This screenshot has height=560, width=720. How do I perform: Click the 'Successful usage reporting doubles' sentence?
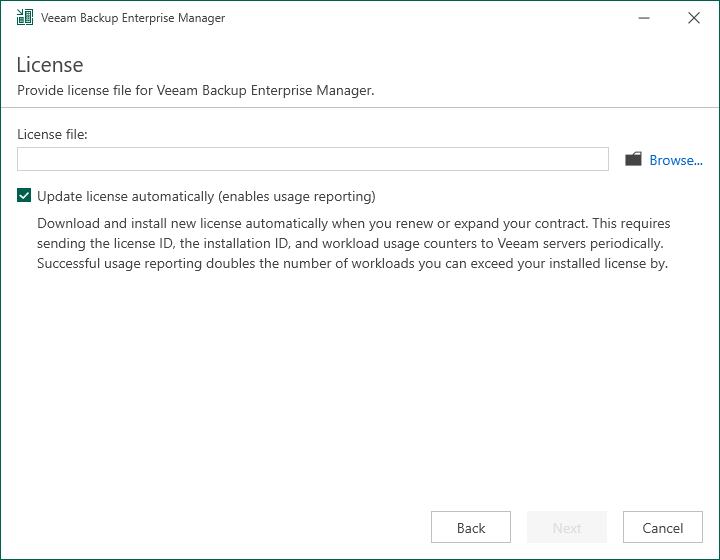[x=352, y=263]
